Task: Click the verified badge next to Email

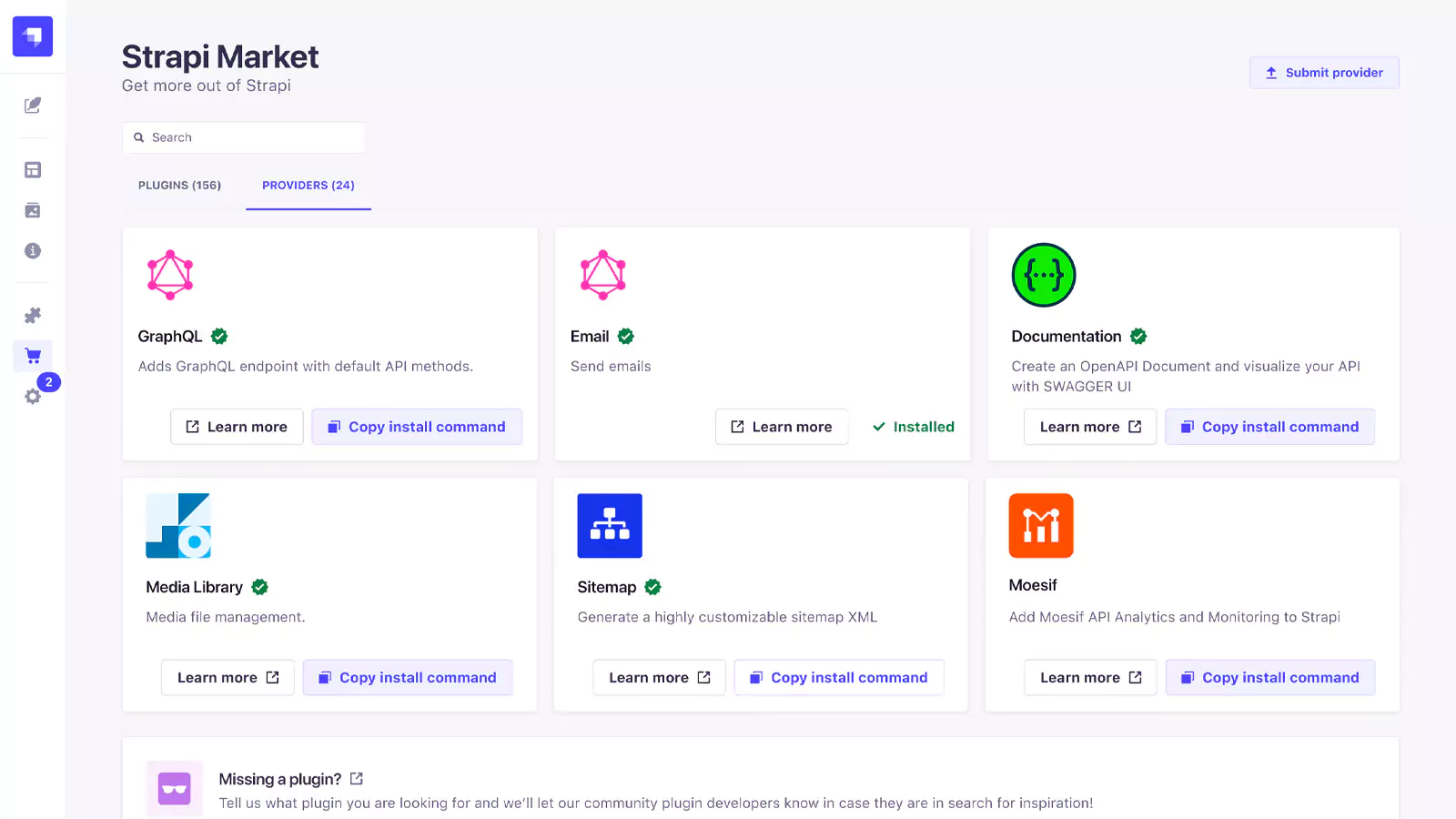Action: (x=626, y=337)
